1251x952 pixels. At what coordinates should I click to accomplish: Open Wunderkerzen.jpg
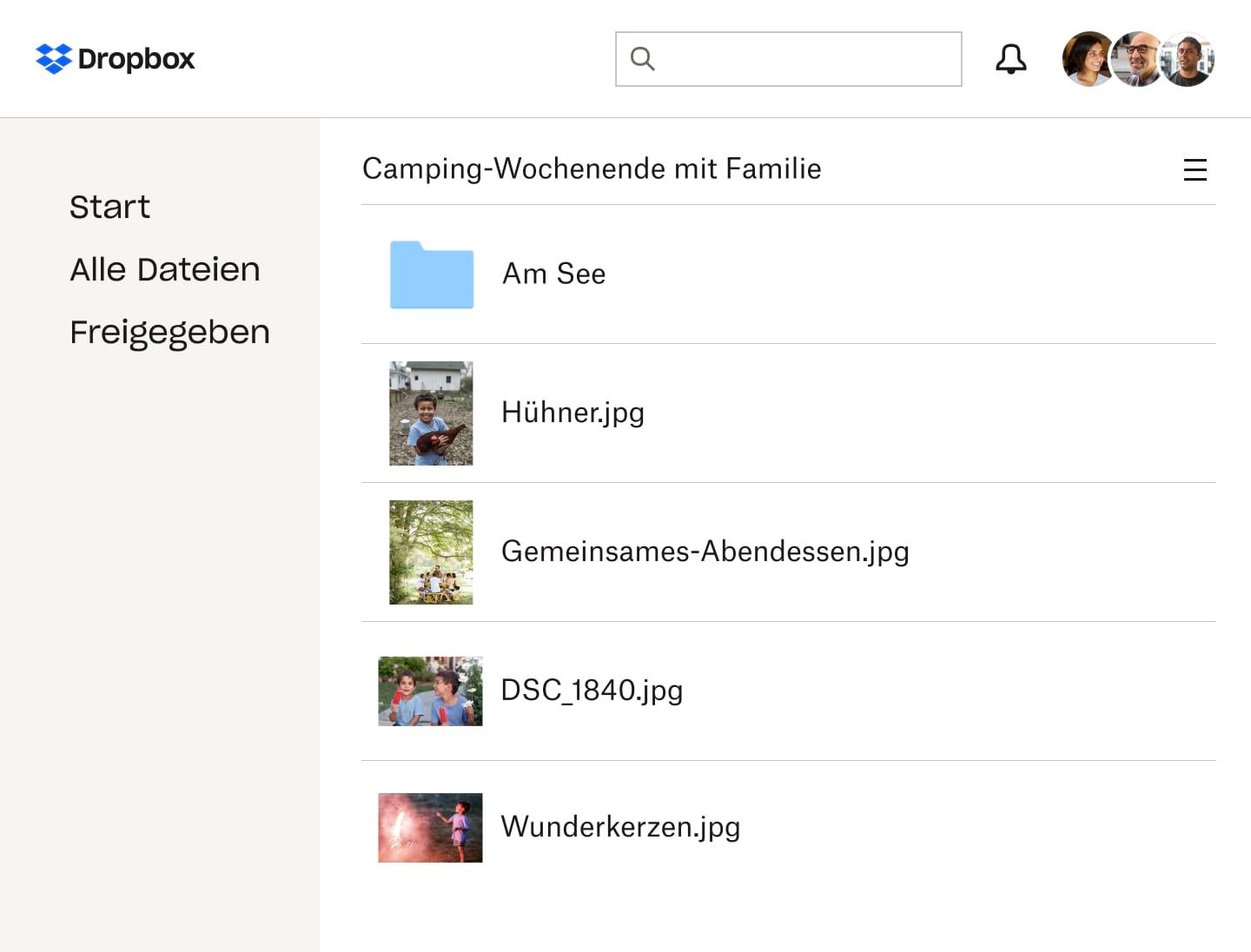click(620, 827)
